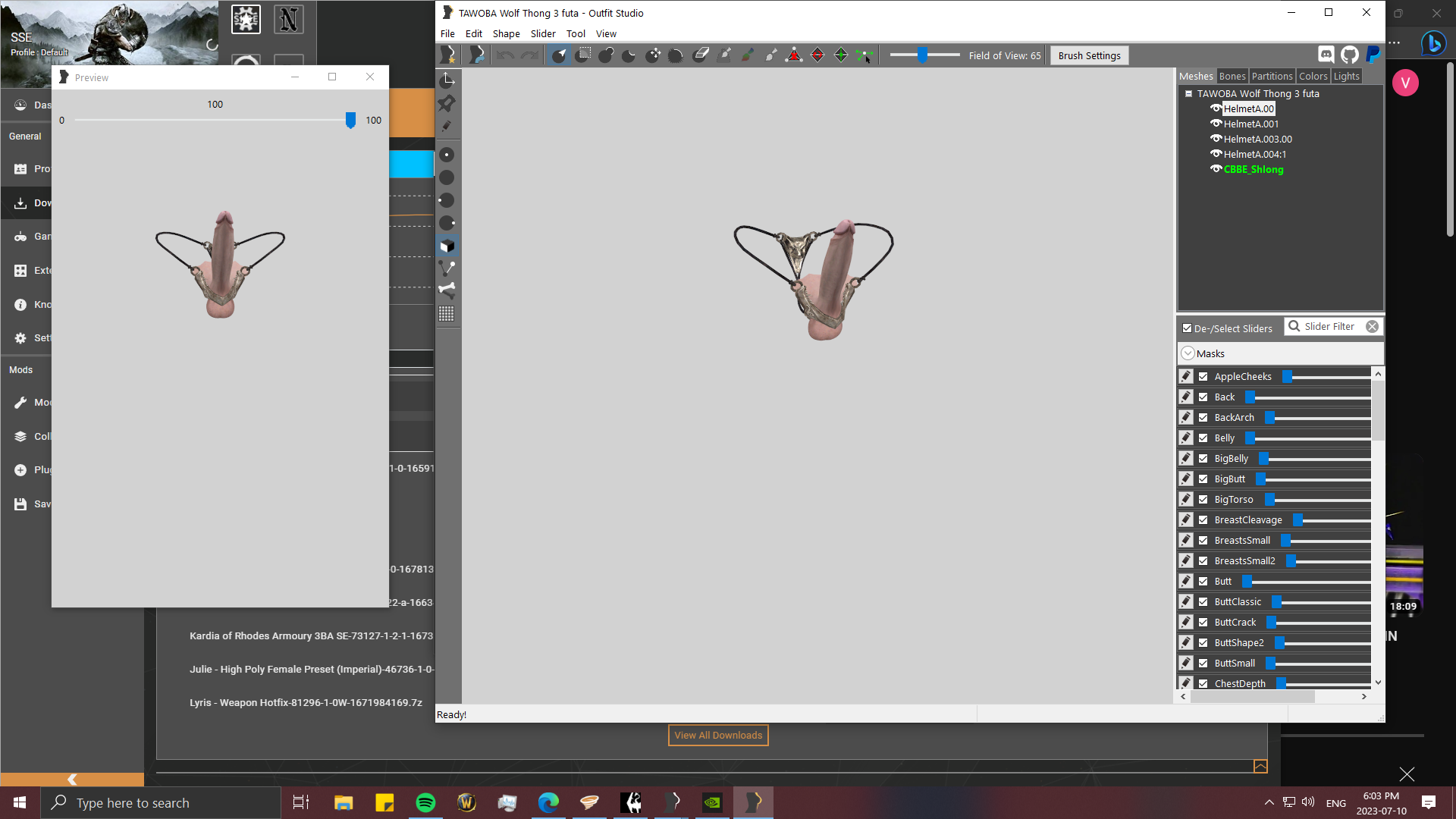The width and height of the screenshot is (1456, 819).
Task: Uncheck the BigButt slider checkbox
Action: coord(1203,479)
